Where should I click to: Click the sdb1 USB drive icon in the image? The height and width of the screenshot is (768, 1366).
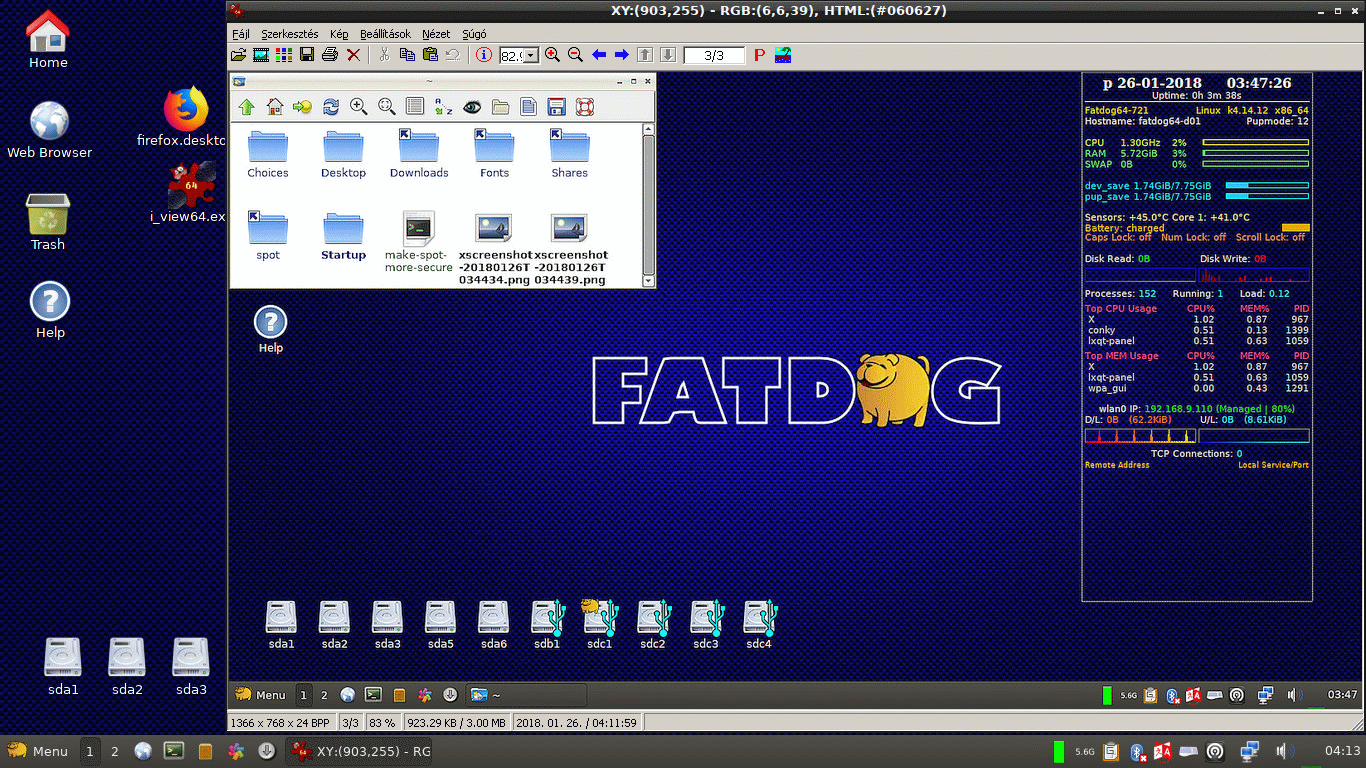547,625
